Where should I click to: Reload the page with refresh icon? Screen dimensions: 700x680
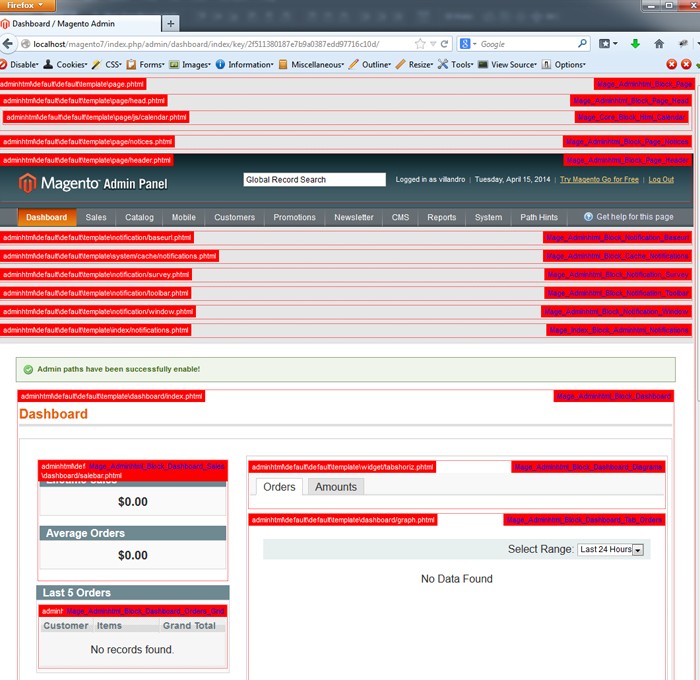click(444, 44)
